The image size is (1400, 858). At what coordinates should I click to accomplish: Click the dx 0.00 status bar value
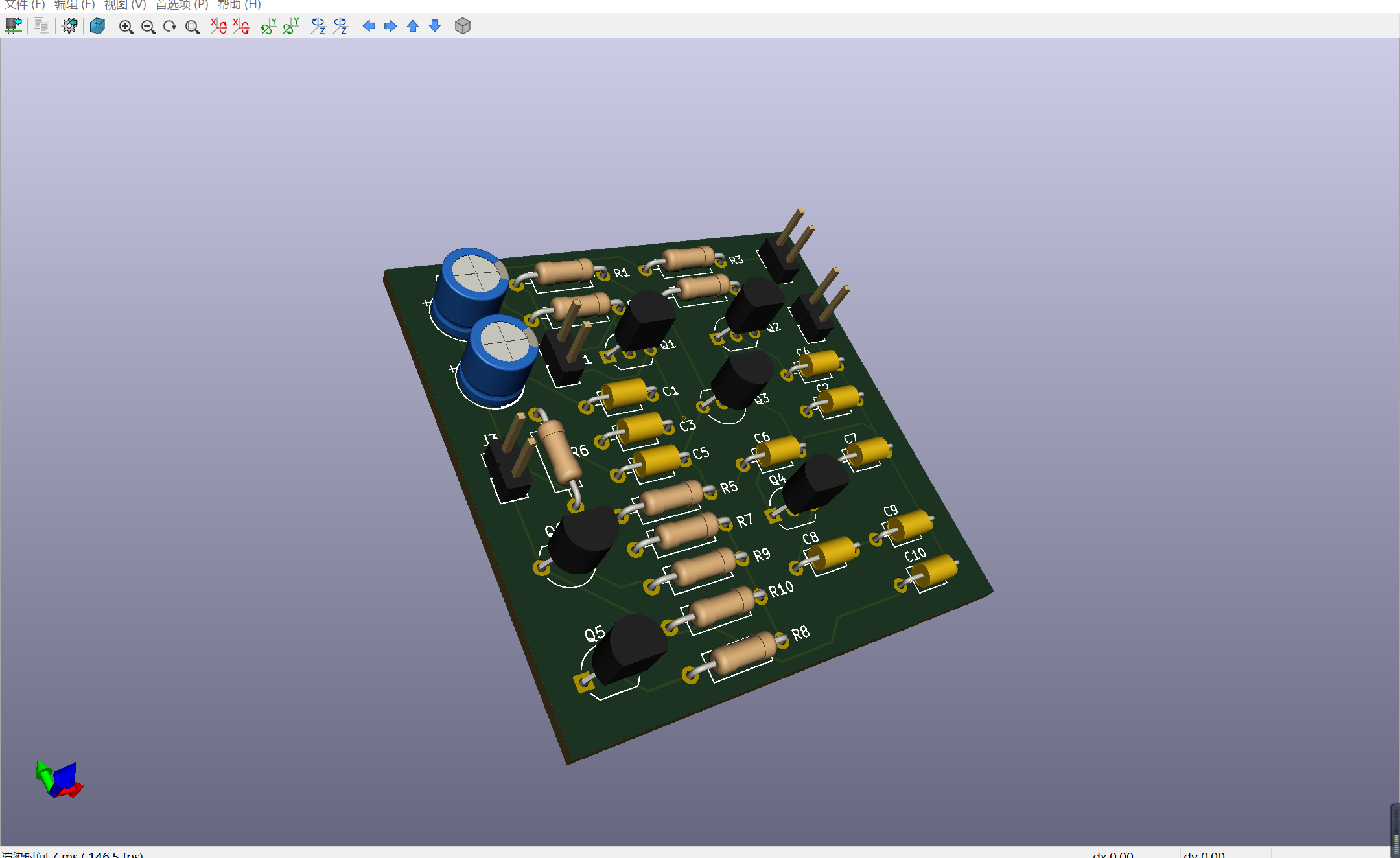click(x=1113, y=854)
